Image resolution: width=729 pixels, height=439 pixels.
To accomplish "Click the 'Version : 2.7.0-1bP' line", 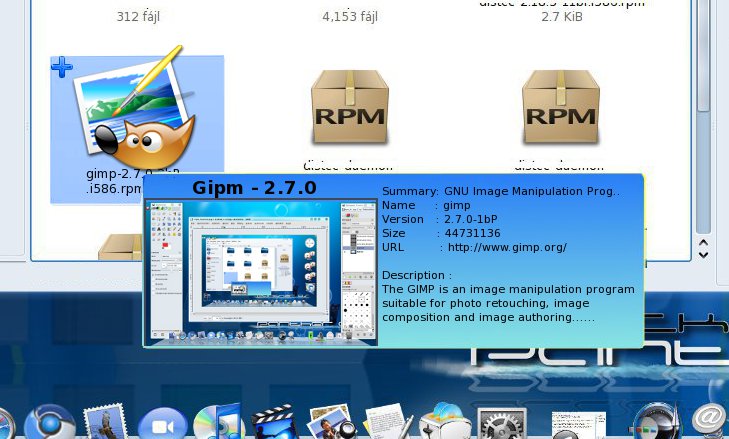I will (440, 219).
